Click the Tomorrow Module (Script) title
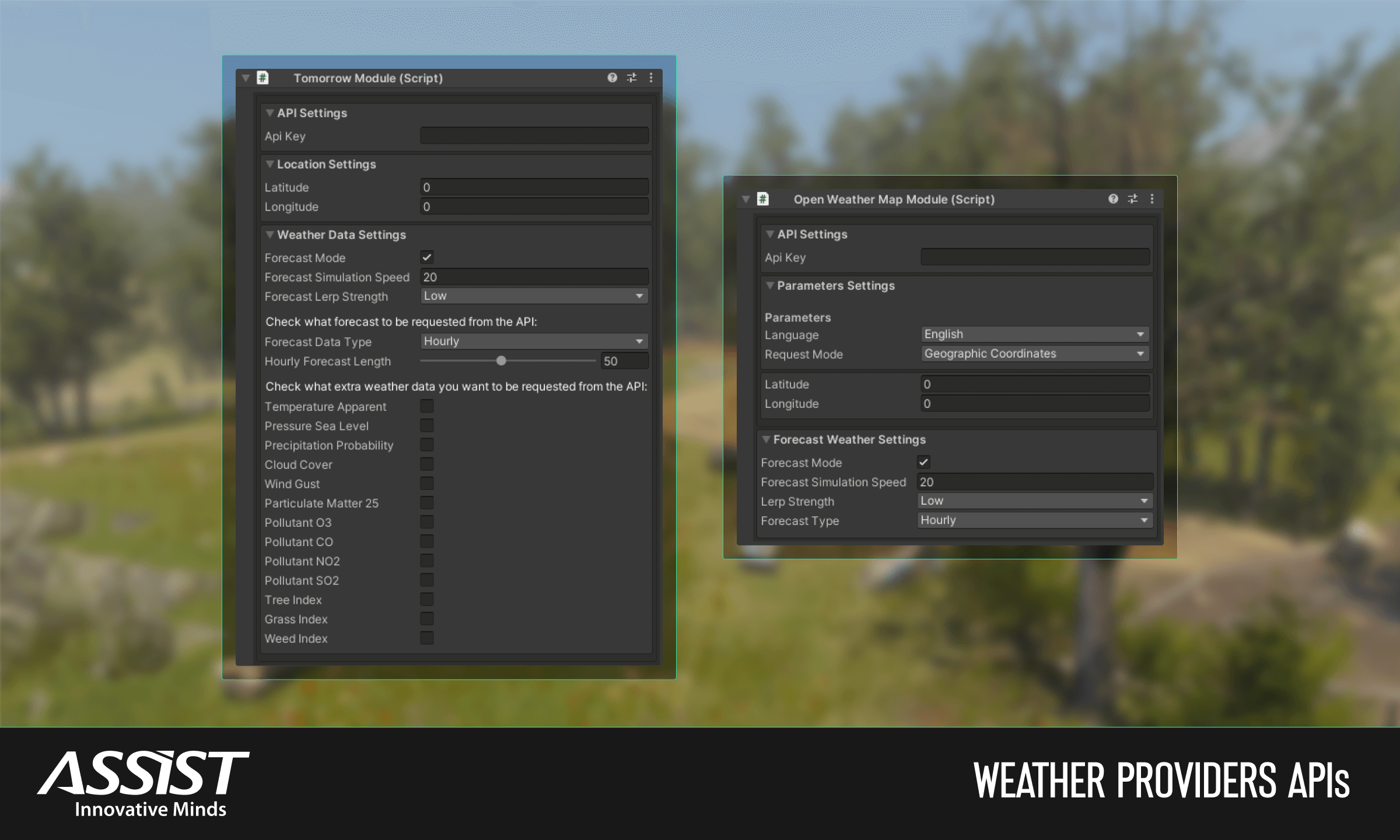This screenshot has width=1400, height=840. pyautogui.click(x=368, y=78)
